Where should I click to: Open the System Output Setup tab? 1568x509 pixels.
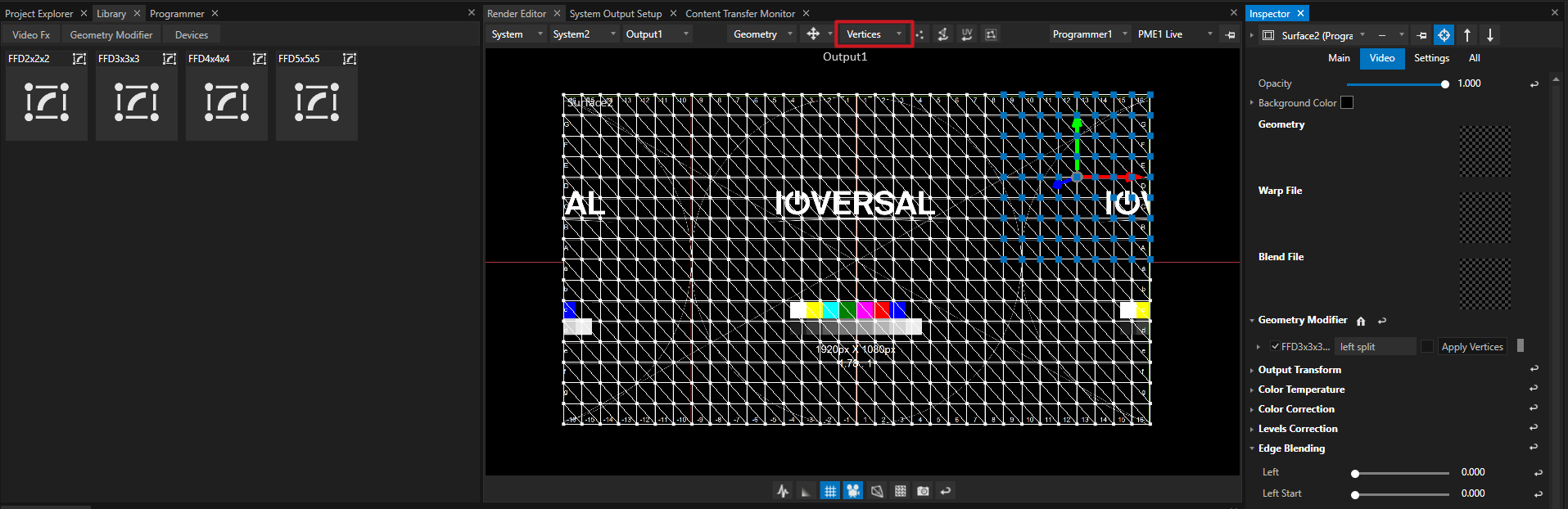point(616,13)
